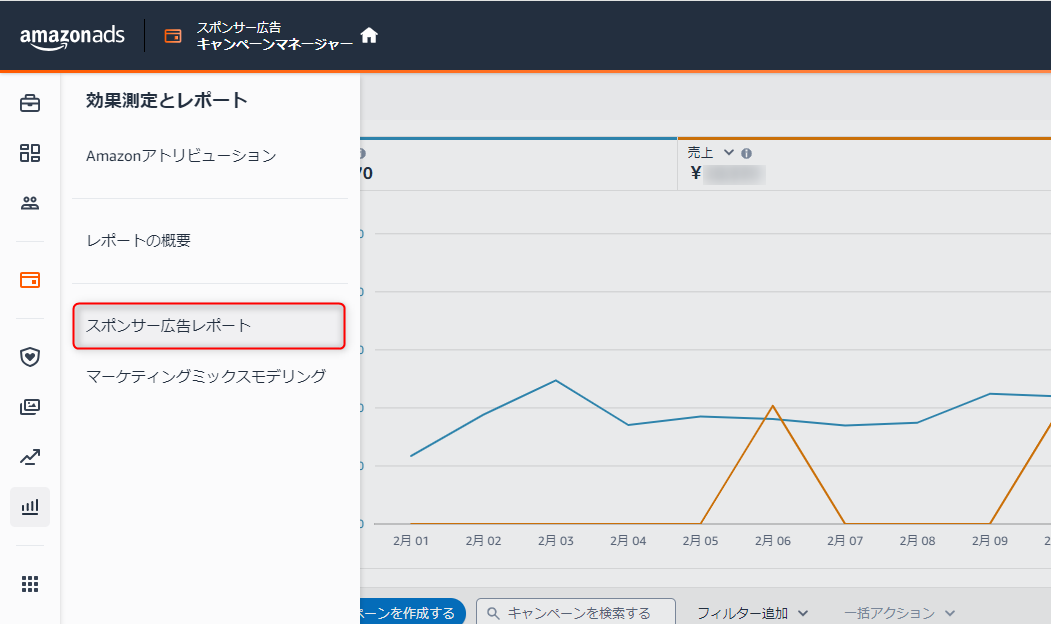Expand the 売上 metric dropdown
This screenshot has height=624, width=1051.
(x=729, y=153)
